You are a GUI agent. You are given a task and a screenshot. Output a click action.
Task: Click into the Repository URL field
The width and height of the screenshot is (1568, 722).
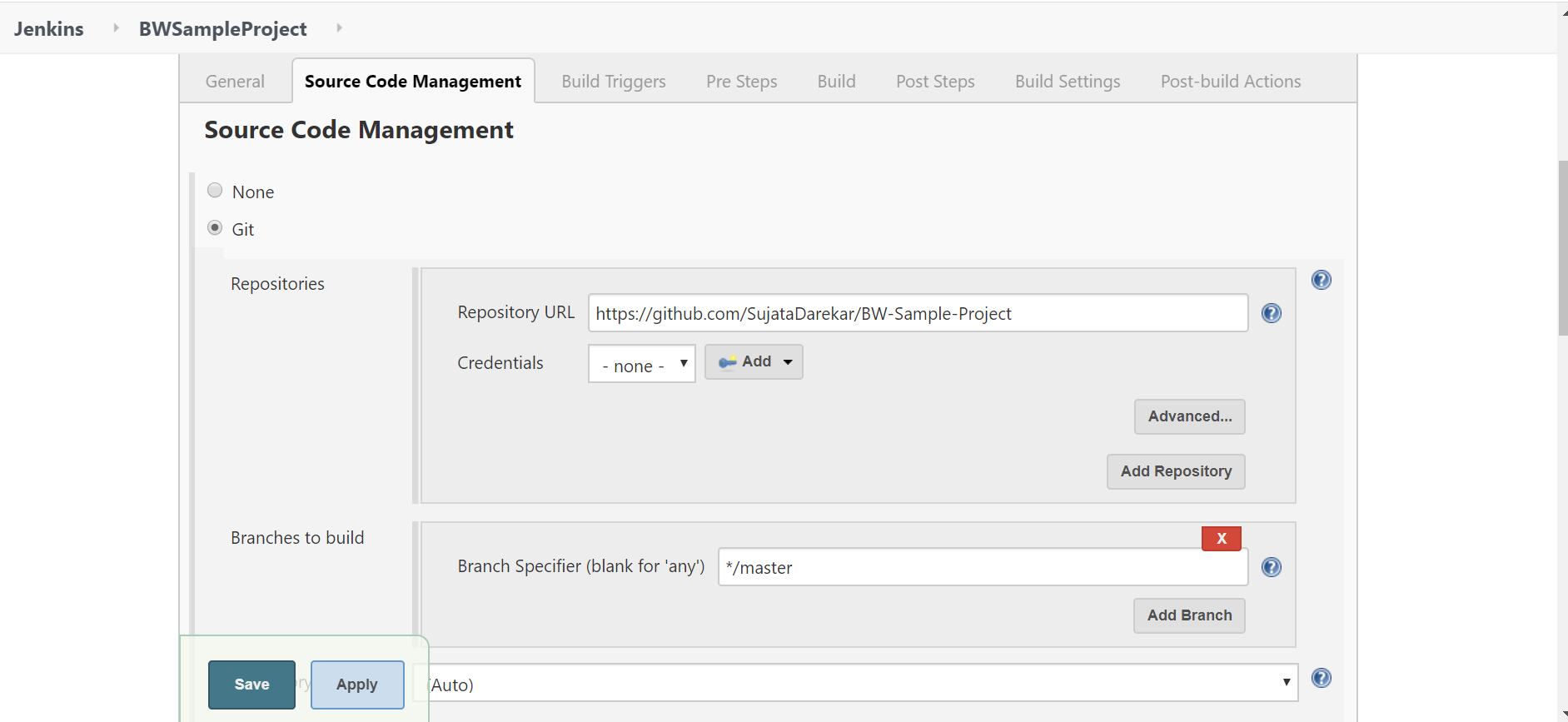click(x=917, y=313)
